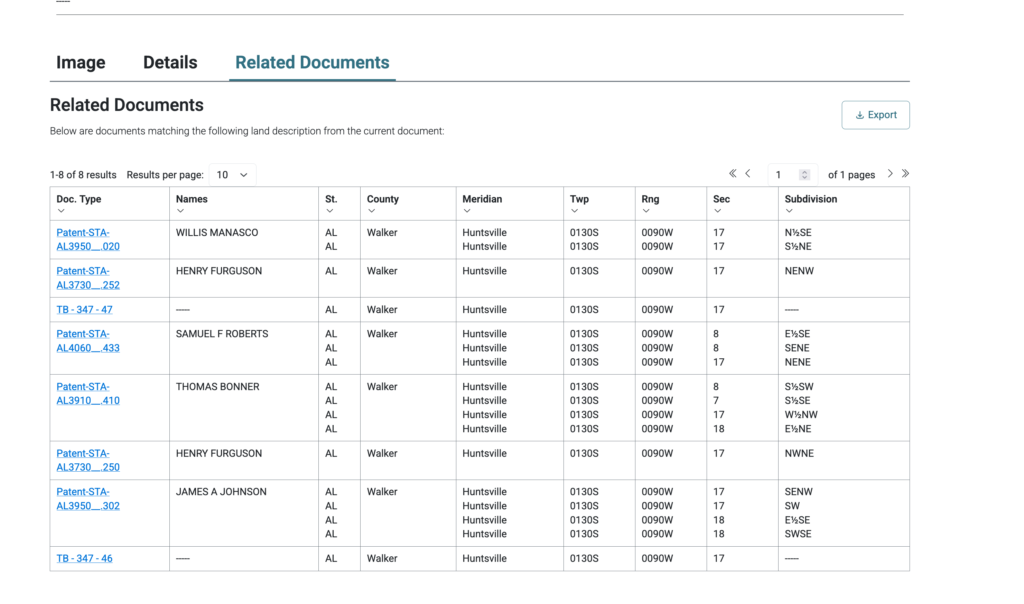Expand St. column sort chevron

[329, 211]
